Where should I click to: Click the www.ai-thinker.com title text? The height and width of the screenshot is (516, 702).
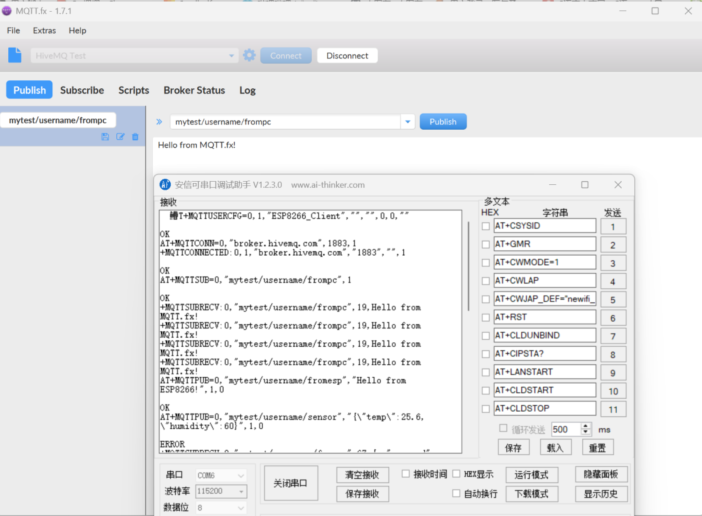pos(328,185)
